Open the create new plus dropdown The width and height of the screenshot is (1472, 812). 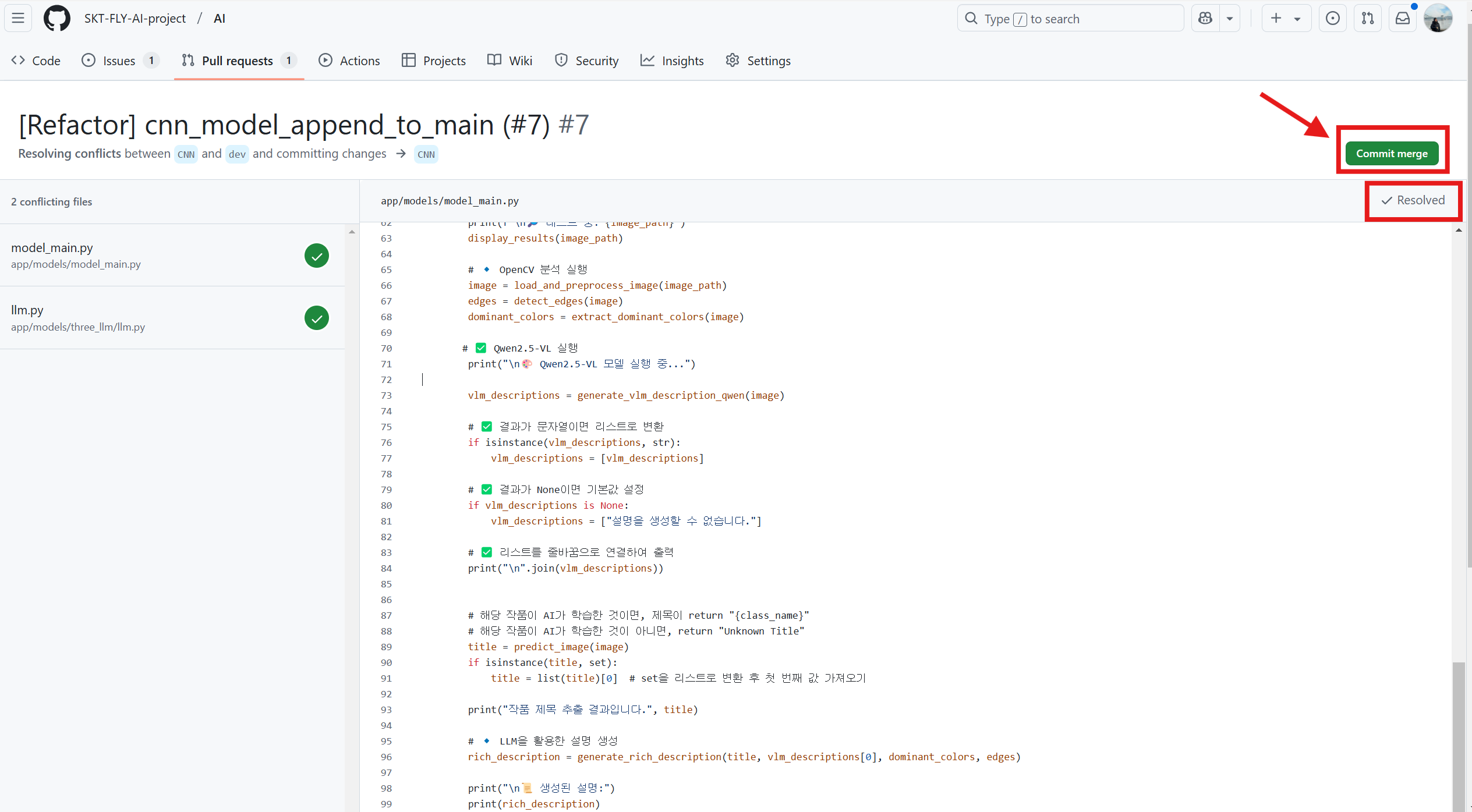click(1286, 19)
